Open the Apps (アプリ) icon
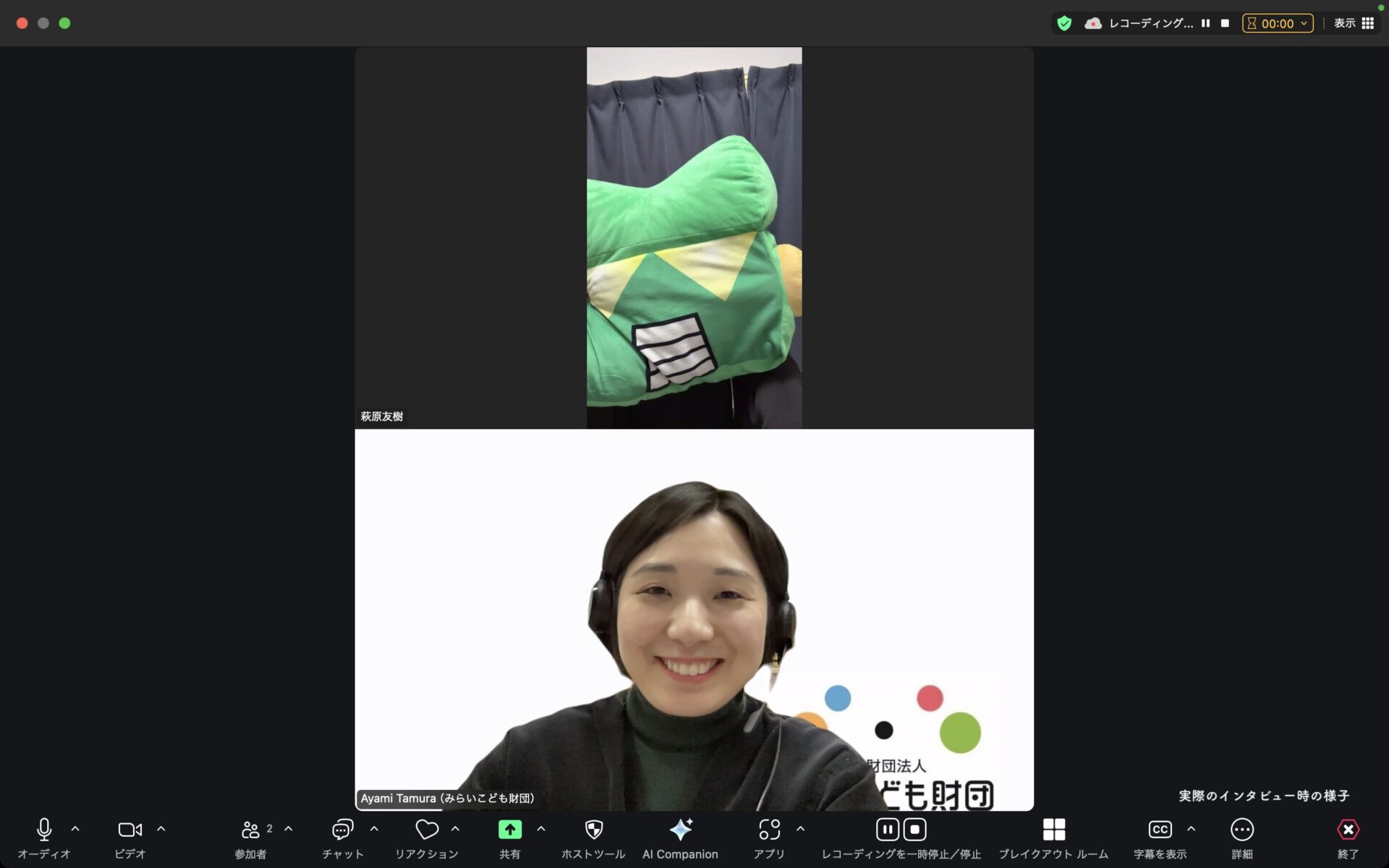The height and width of the screenshot is (868, 1389). pos(769,830)
